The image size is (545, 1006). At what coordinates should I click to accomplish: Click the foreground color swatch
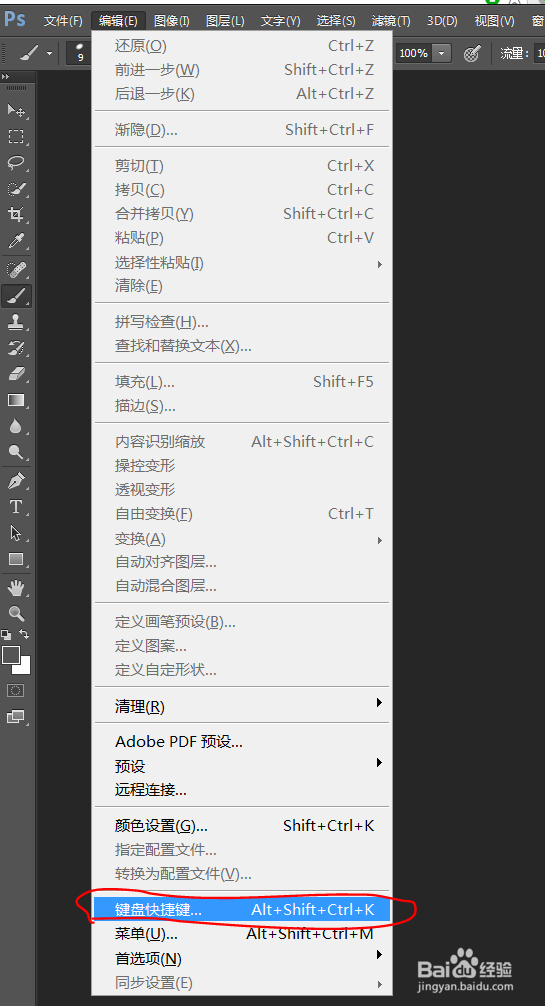[11, 655]
